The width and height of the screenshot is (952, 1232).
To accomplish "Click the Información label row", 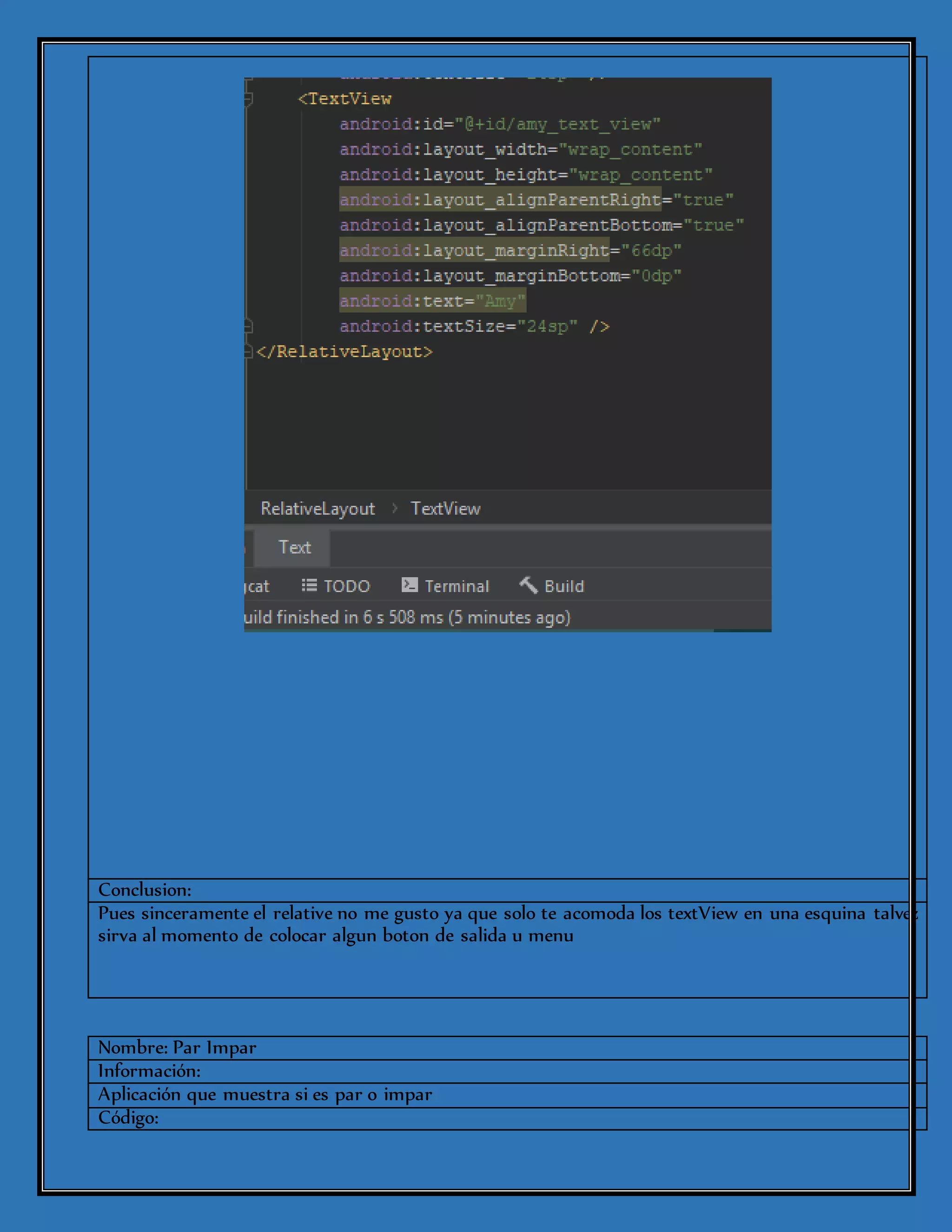I will 507,1071.
